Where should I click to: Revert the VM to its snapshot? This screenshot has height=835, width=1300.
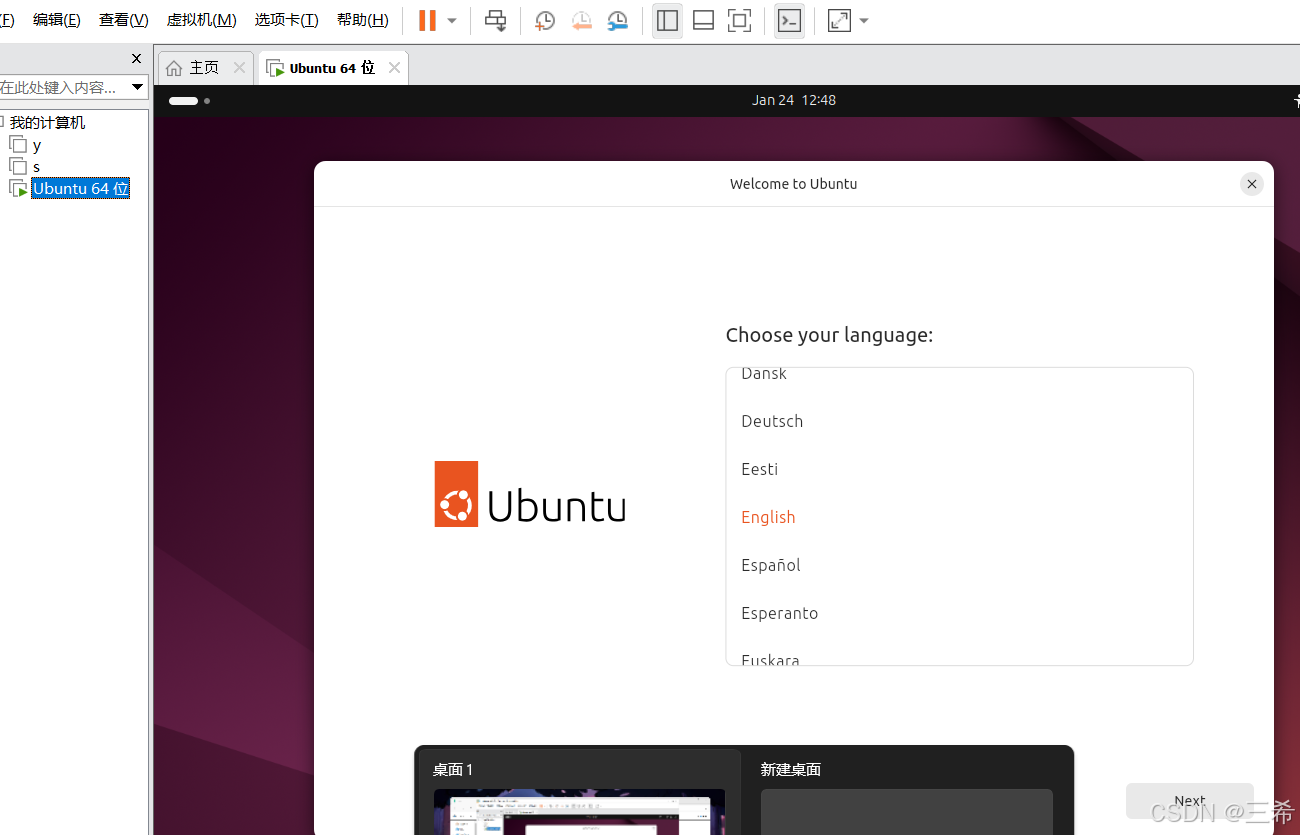coord(581,20)
